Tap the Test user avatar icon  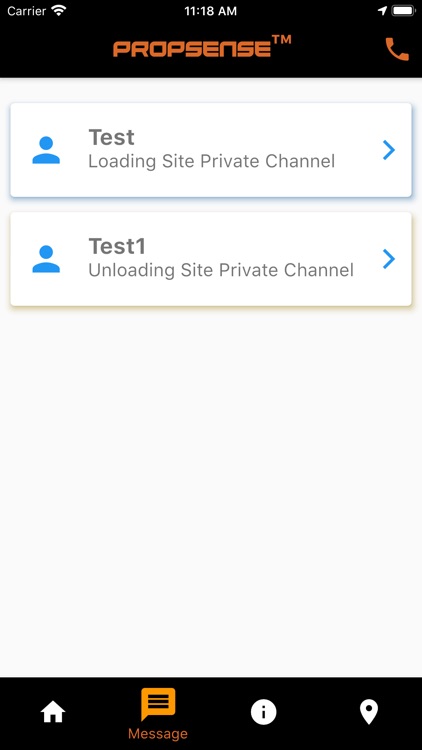[46, 150]
